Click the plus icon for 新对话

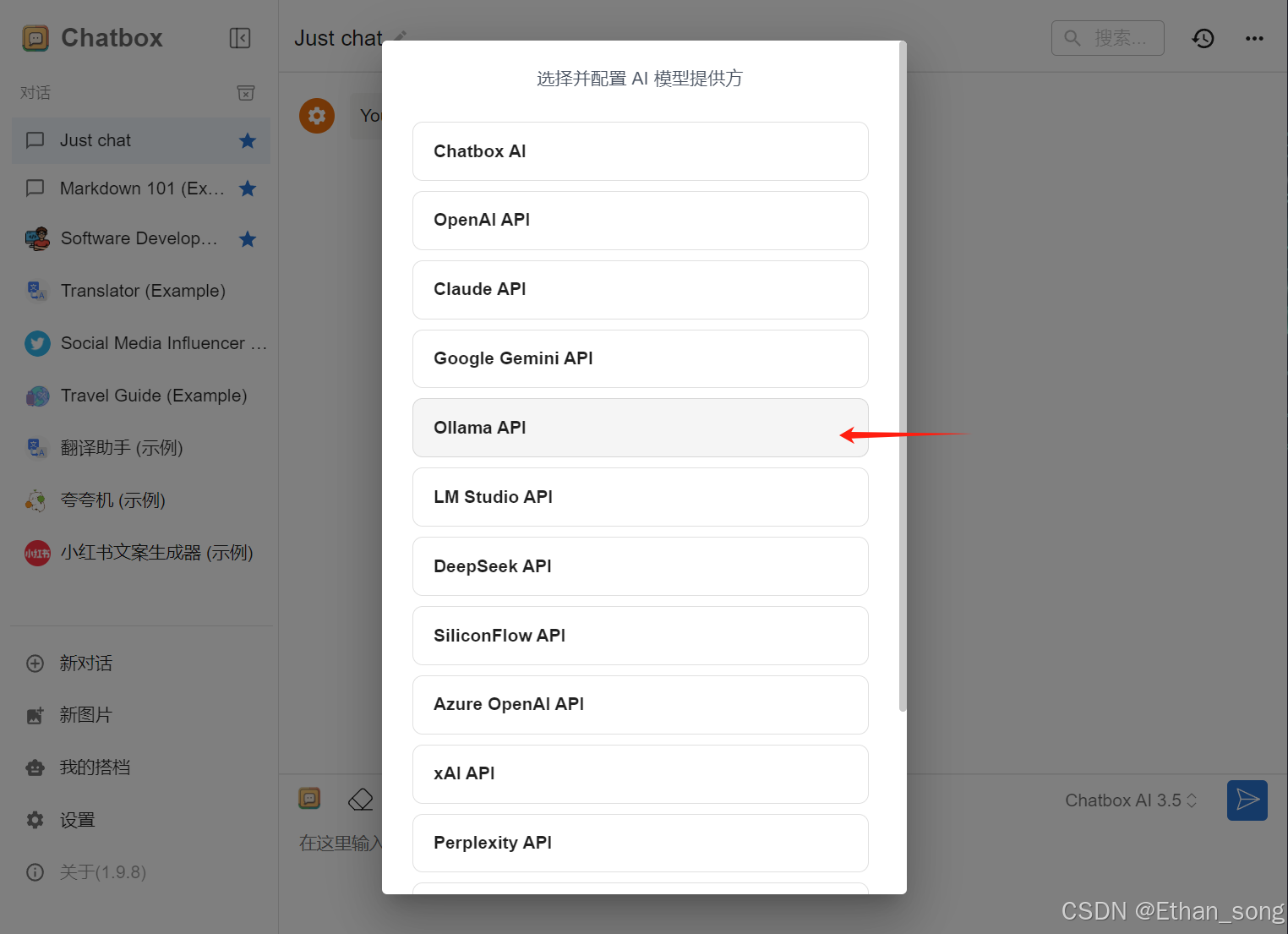pyautogui.click(x=35, y=664)
